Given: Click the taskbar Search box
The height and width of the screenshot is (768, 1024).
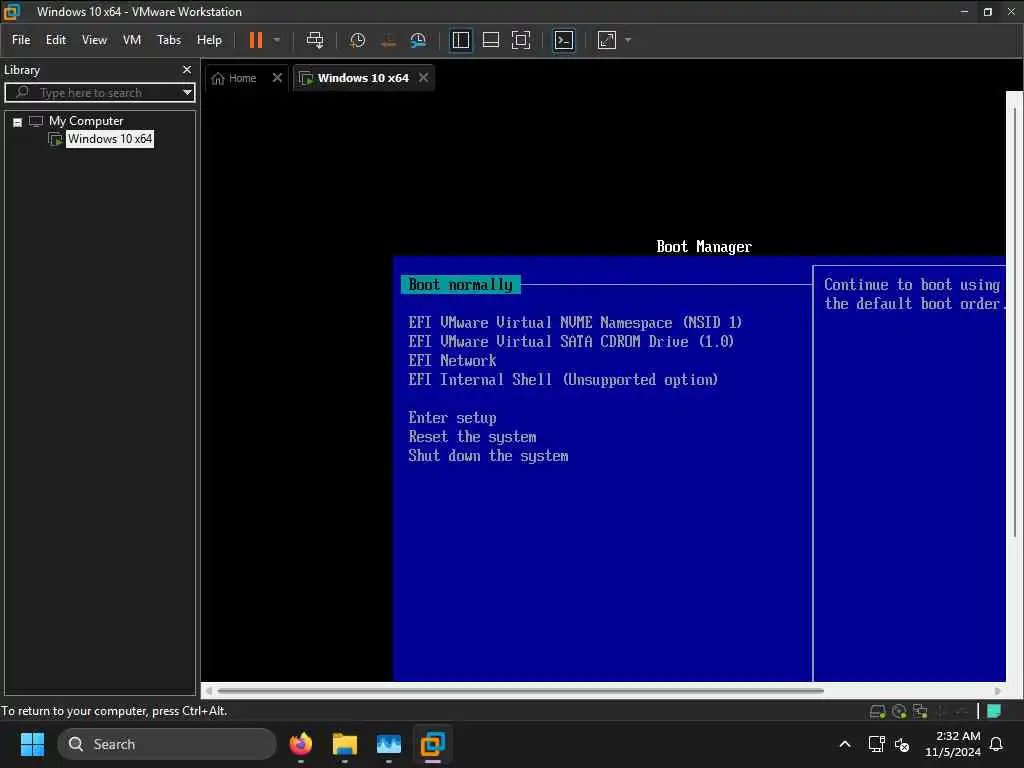Looking at the screenshot, I should pos(167,744).
